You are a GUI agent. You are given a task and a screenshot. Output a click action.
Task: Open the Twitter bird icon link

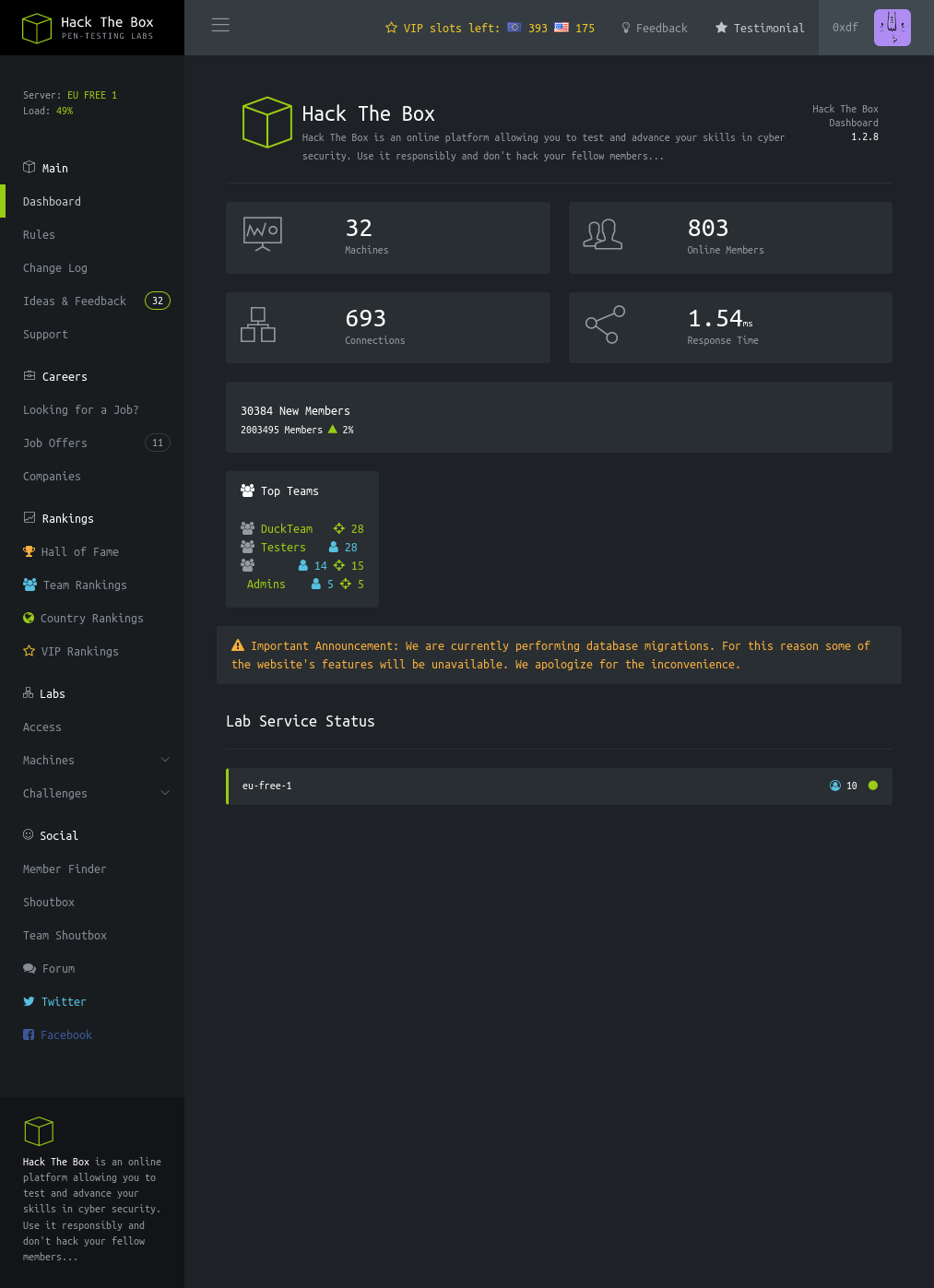(x=29, y=1001)
